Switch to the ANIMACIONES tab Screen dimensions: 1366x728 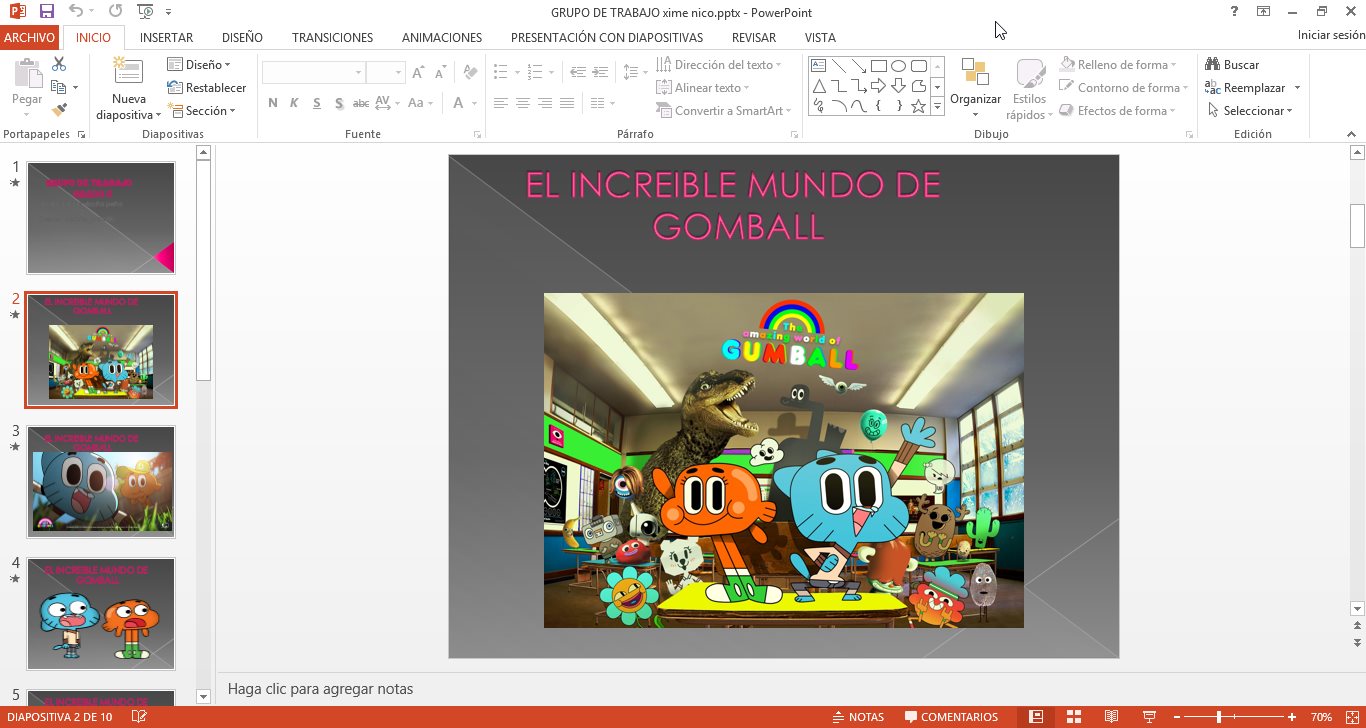[442, 37]
